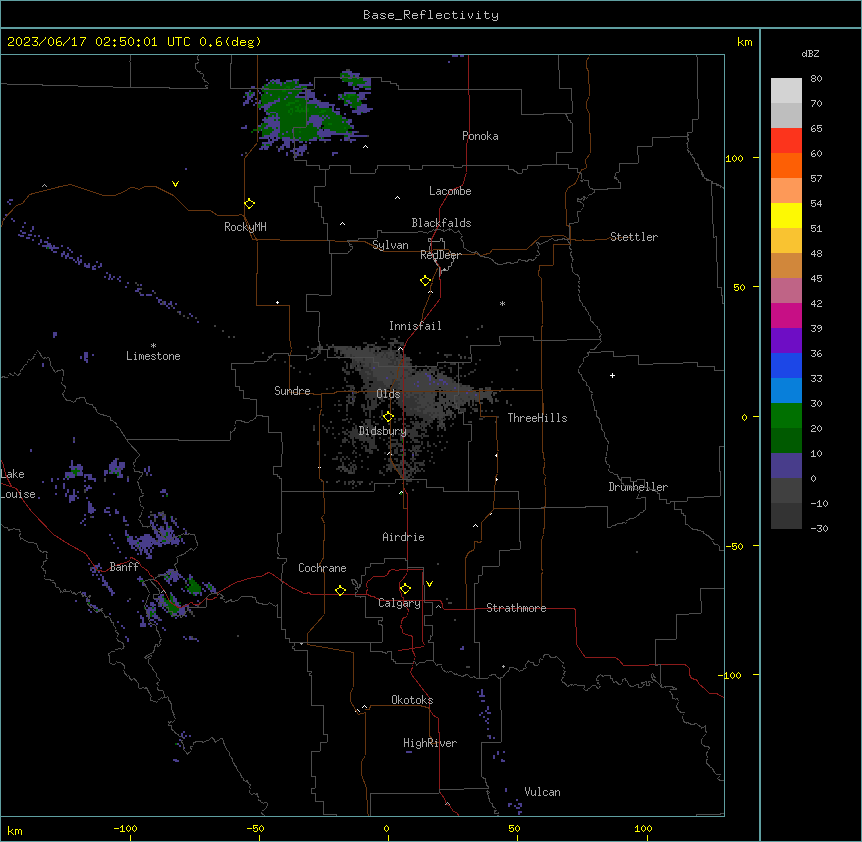862x842 pixels.
Task: Pick the red 65-60 dBZ legend swatch
Action: [x=786, y=141]
